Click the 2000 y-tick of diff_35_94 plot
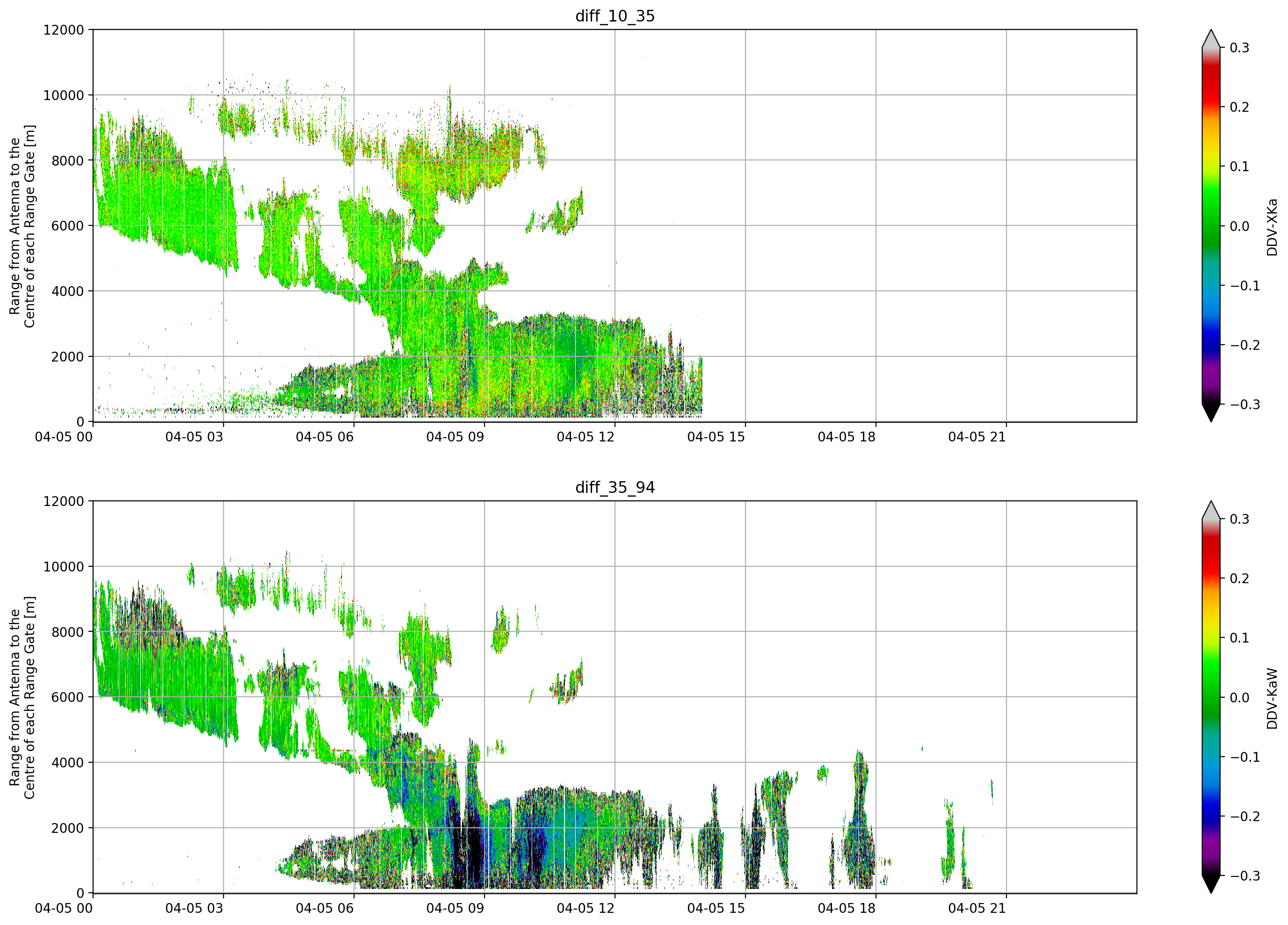 click(x=67, y=828)
